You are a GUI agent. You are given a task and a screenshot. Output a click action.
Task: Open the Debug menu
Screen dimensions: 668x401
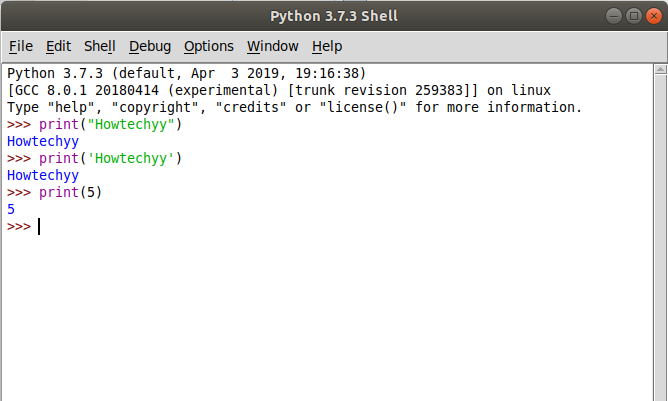pyautogui.click(x=150, y=46)
